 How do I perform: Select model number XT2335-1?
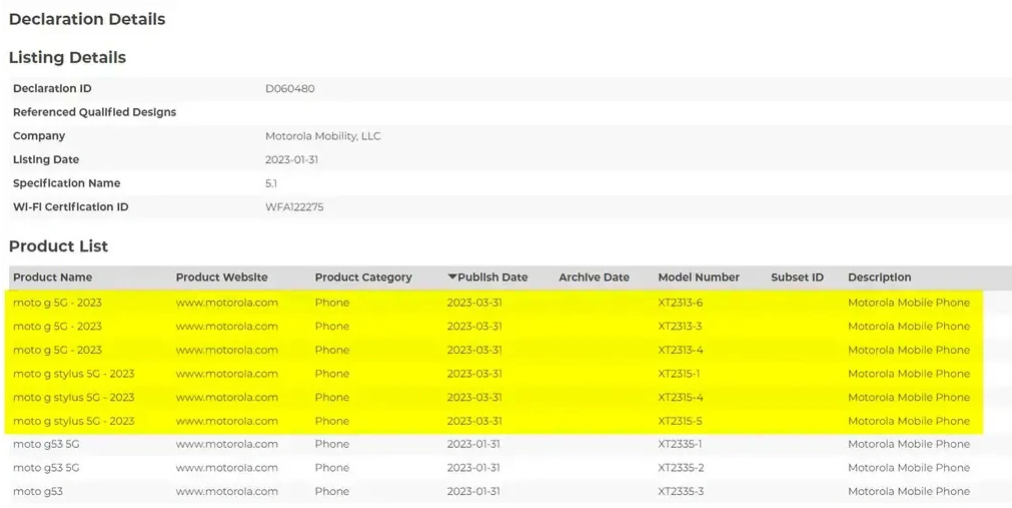coord(680,444)
